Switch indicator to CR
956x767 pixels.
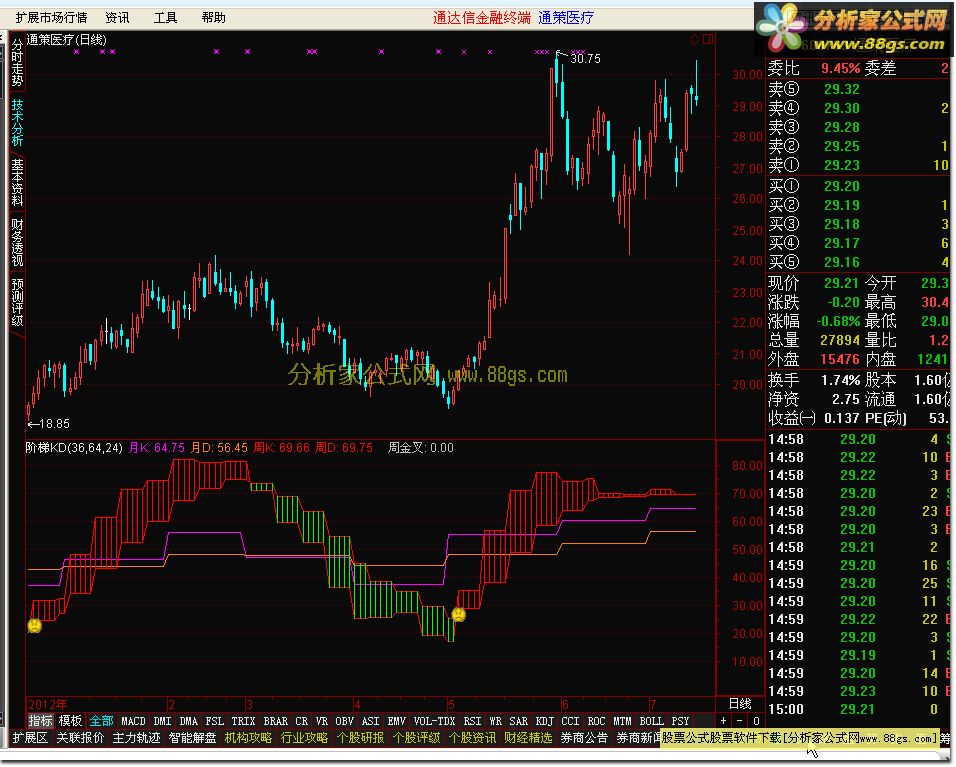(x=302, y=721)
